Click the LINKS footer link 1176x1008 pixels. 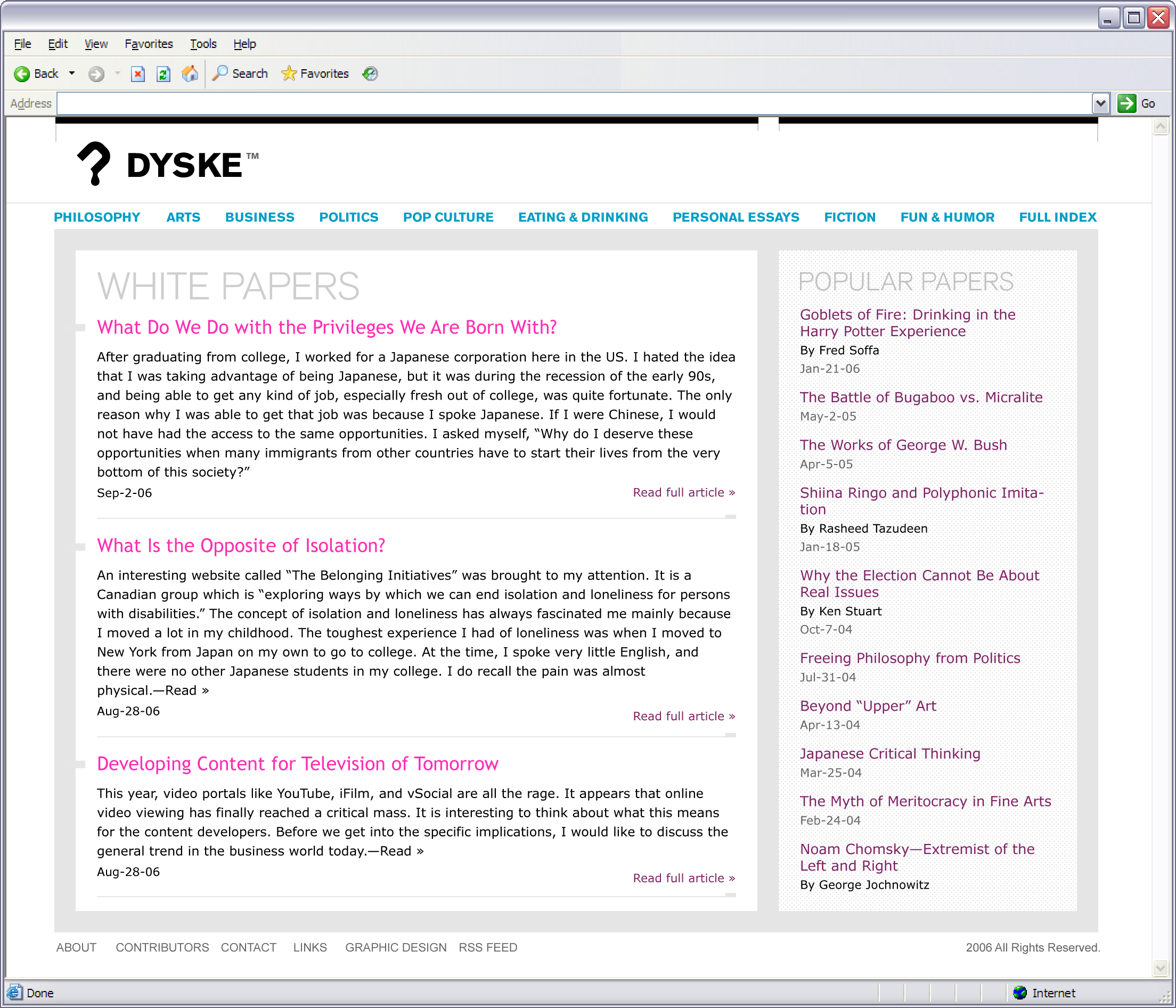point(310,947)
